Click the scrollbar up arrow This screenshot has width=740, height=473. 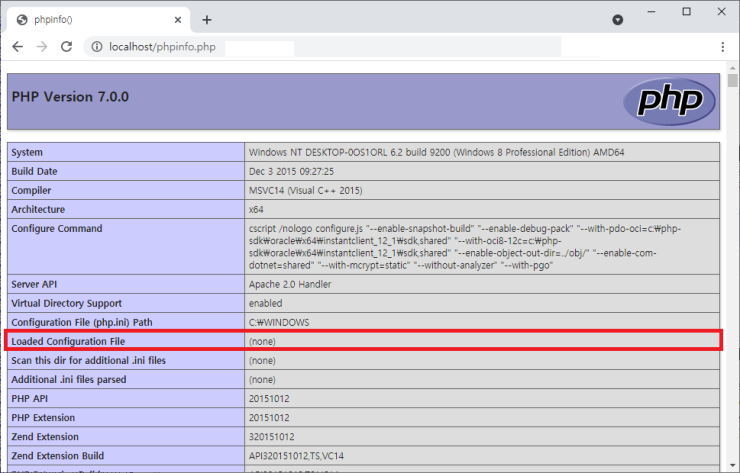732,68
